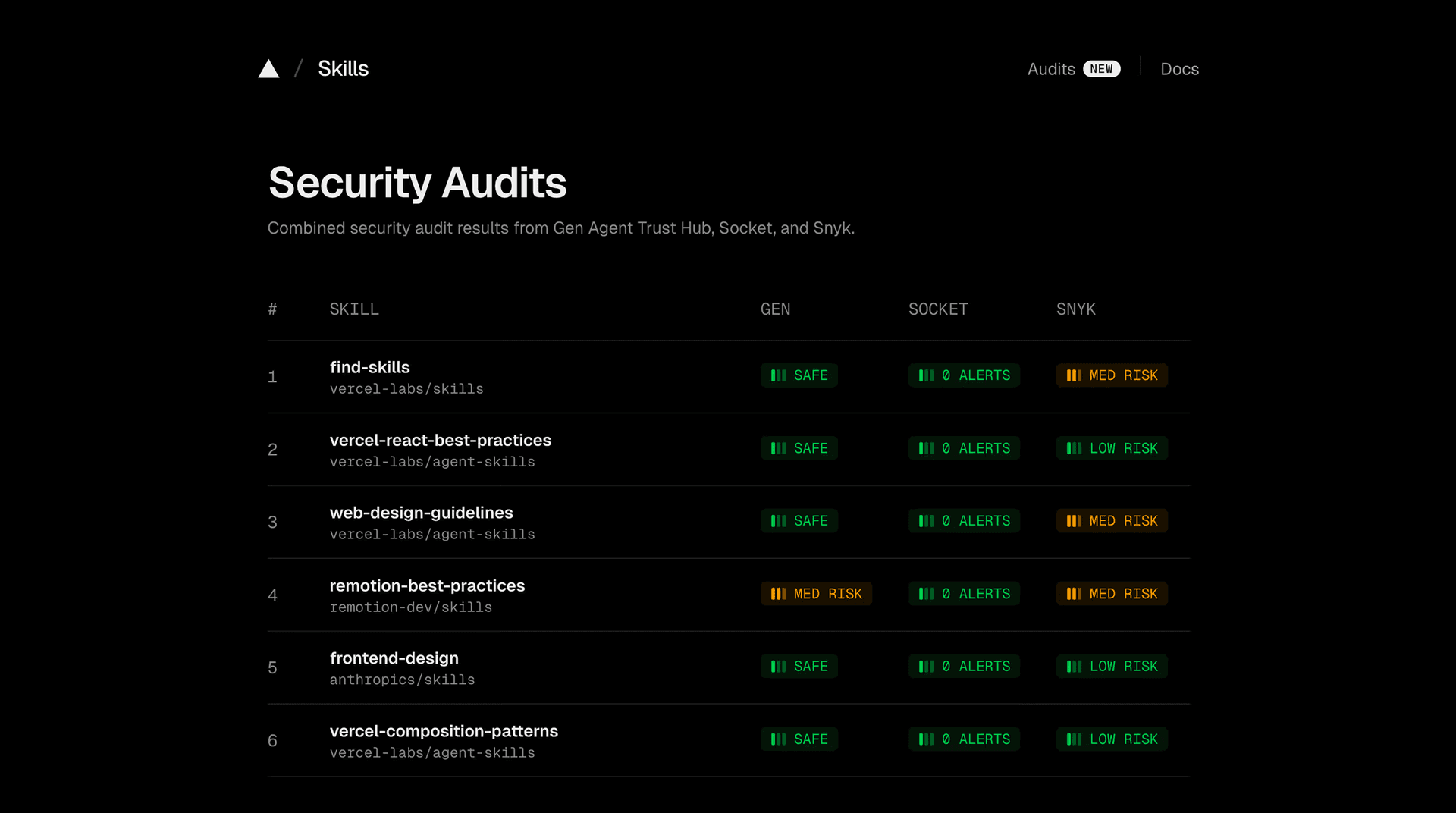Open the web-design-guidelines skill
The height and width of the screenshot is (813, 1456).
coord(421,513)
